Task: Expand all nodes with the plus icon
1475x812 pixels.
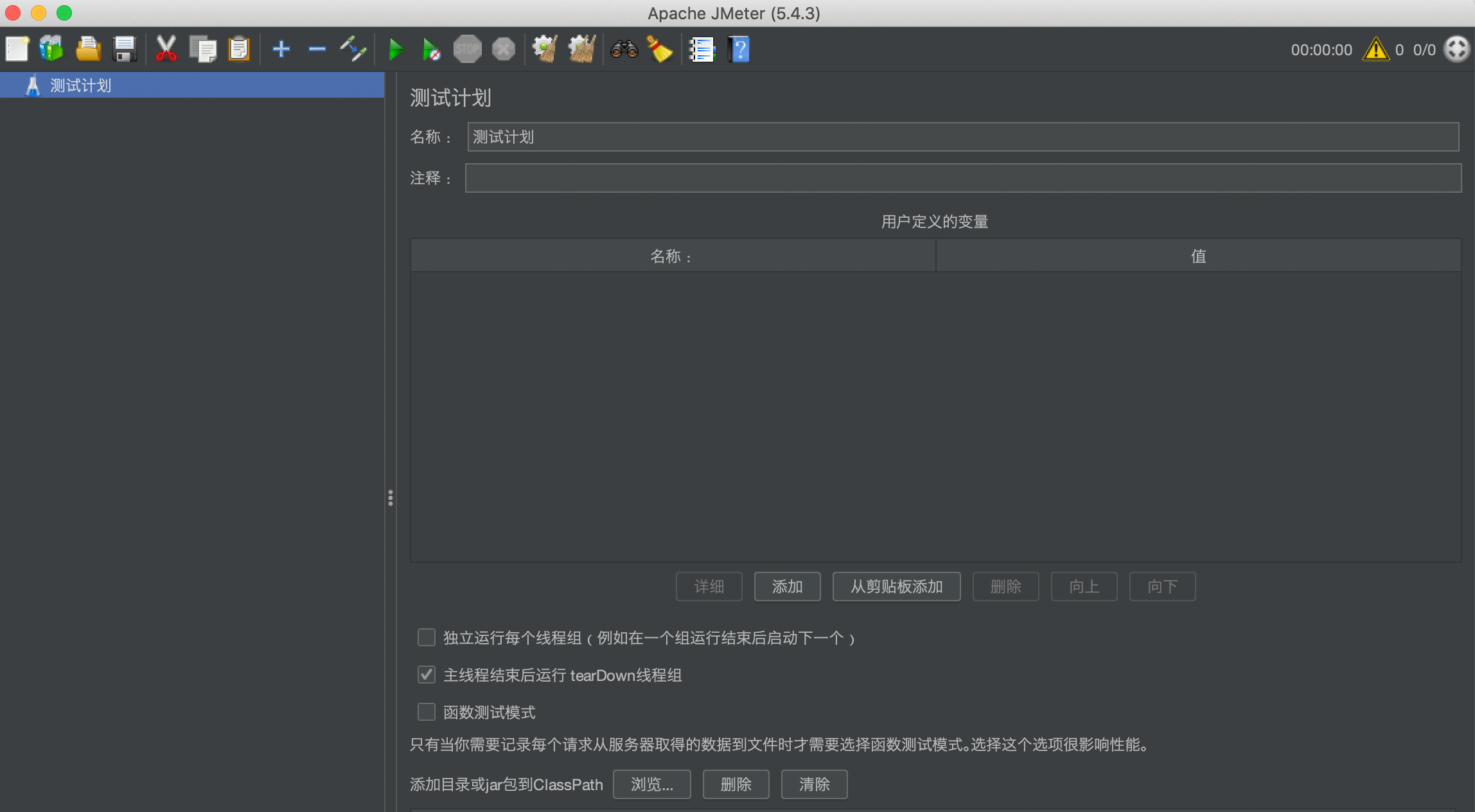Action: coord(281,49)
